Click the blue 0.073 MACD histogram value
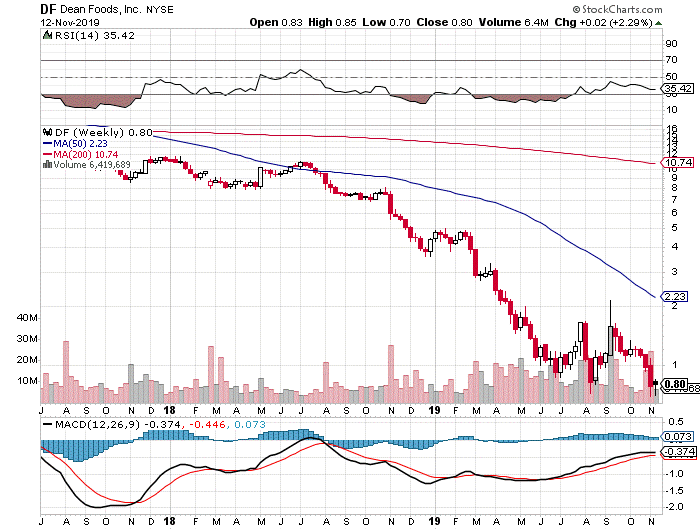Viewport: 700px width, 530px height. pyautogui.click(x=250, y=425)
